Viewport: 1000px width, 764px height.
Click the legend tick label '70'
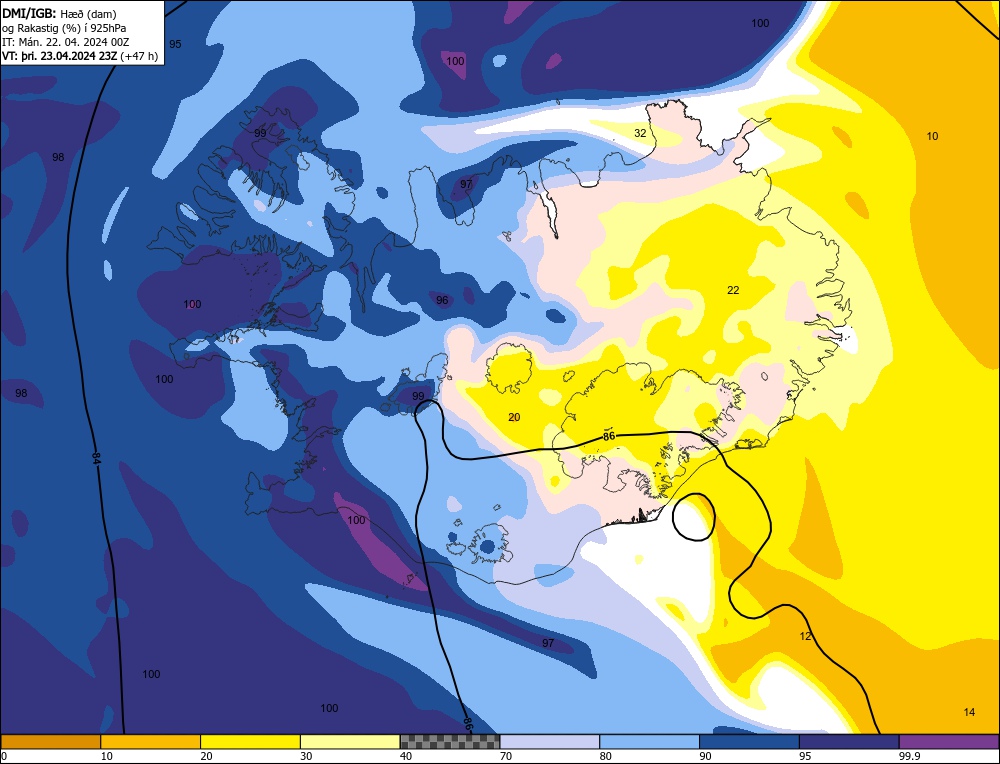pos(506,756)
